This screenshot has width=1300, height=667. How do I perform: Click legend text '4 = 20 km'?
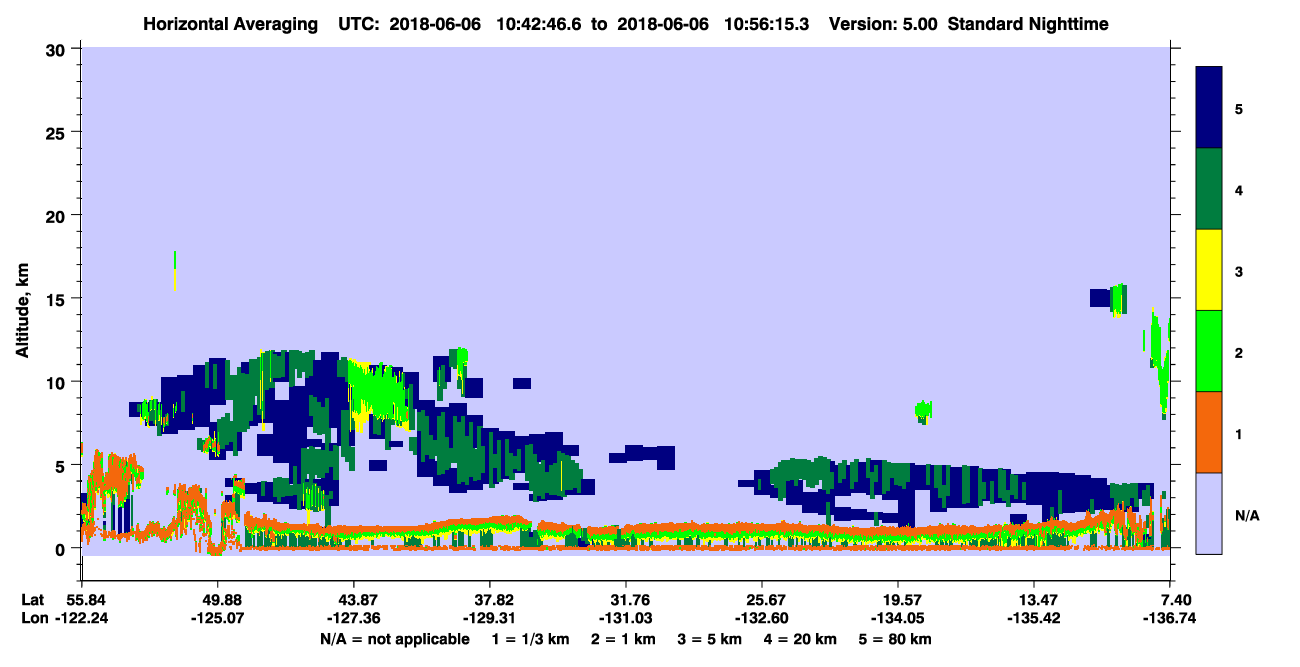click(802, 639)
